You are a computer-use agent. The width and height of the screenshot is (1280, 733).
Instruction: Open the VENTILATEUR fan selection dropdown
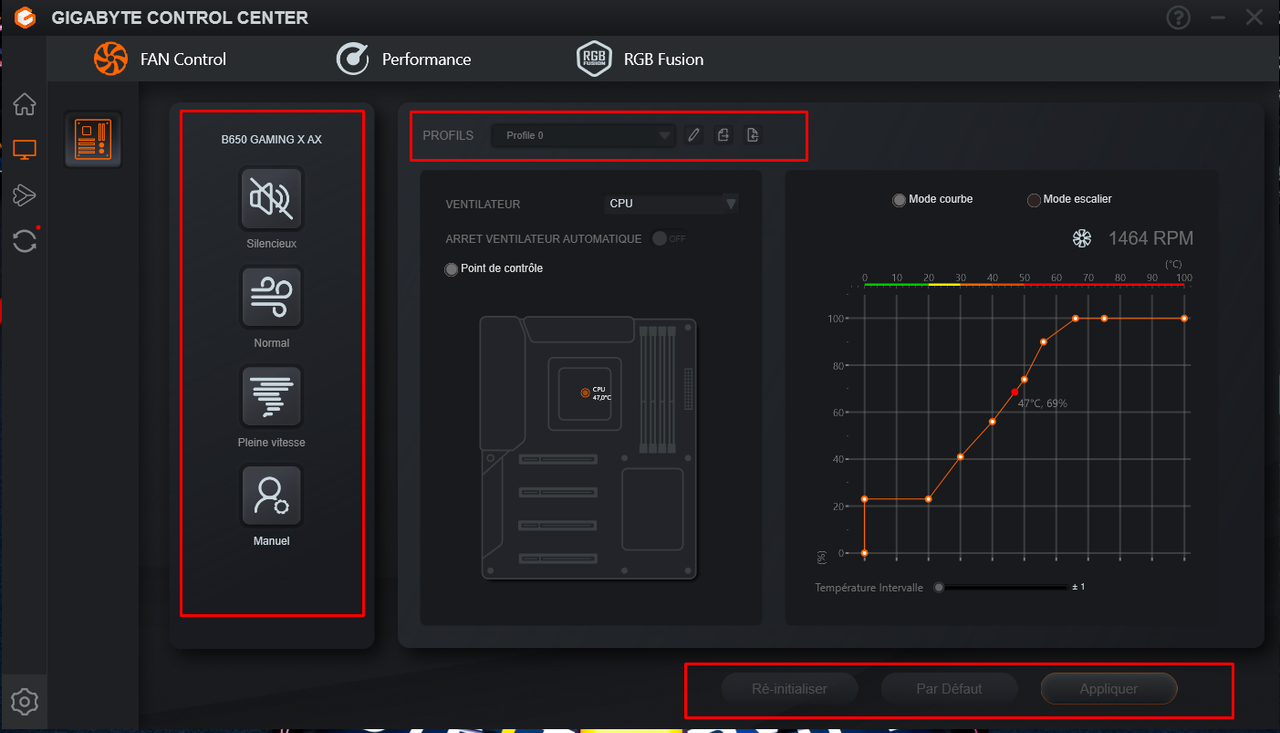point(671,203)
